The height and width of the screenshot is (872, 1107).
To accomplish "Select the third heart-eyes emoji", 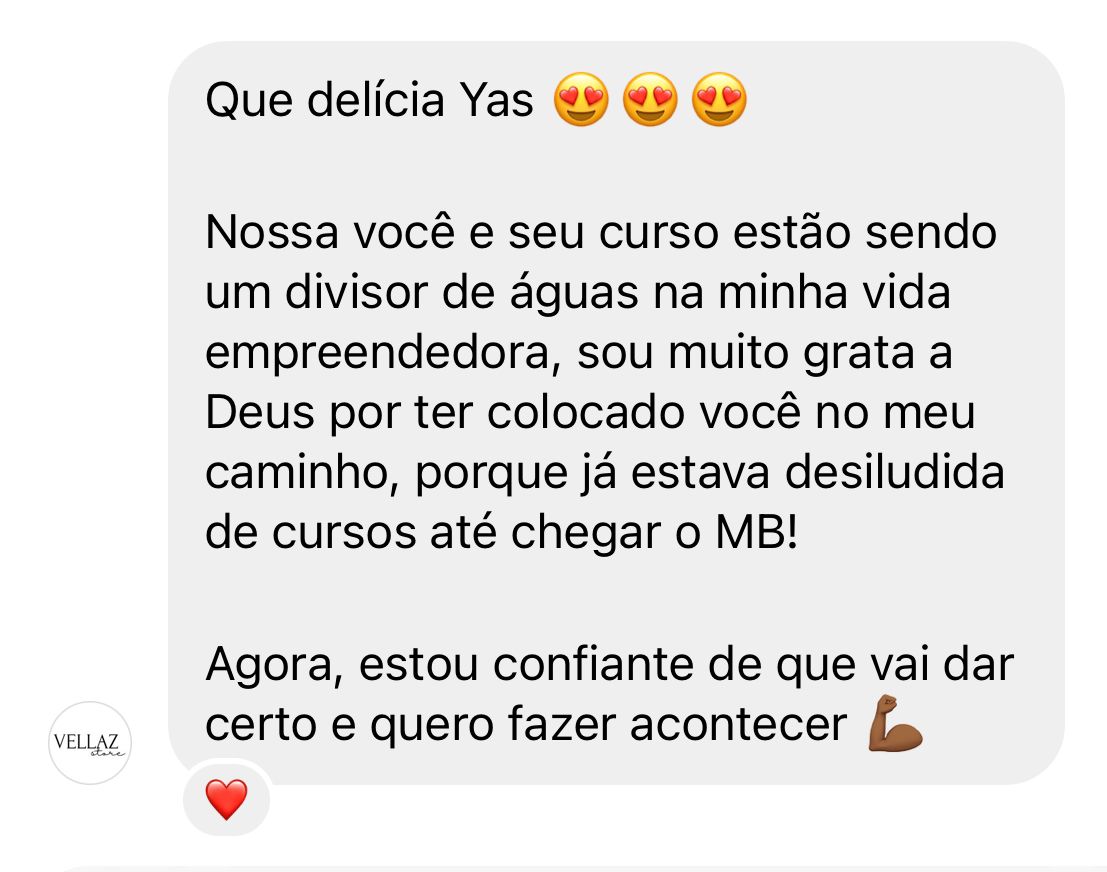I will pos(719,100).
